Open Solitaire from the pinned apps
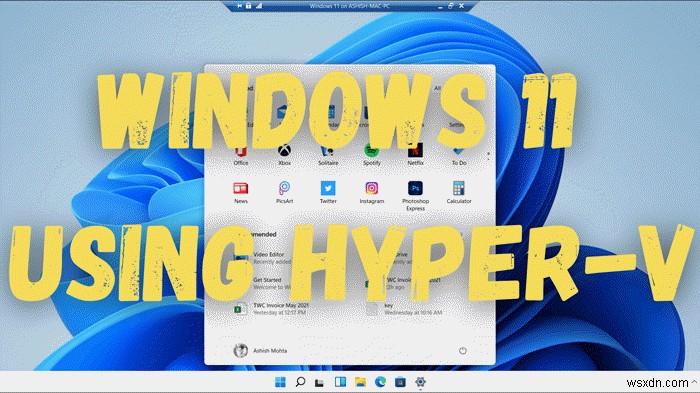Image resolution: width=700 pixels, height=393 pixels. [328, 156]
